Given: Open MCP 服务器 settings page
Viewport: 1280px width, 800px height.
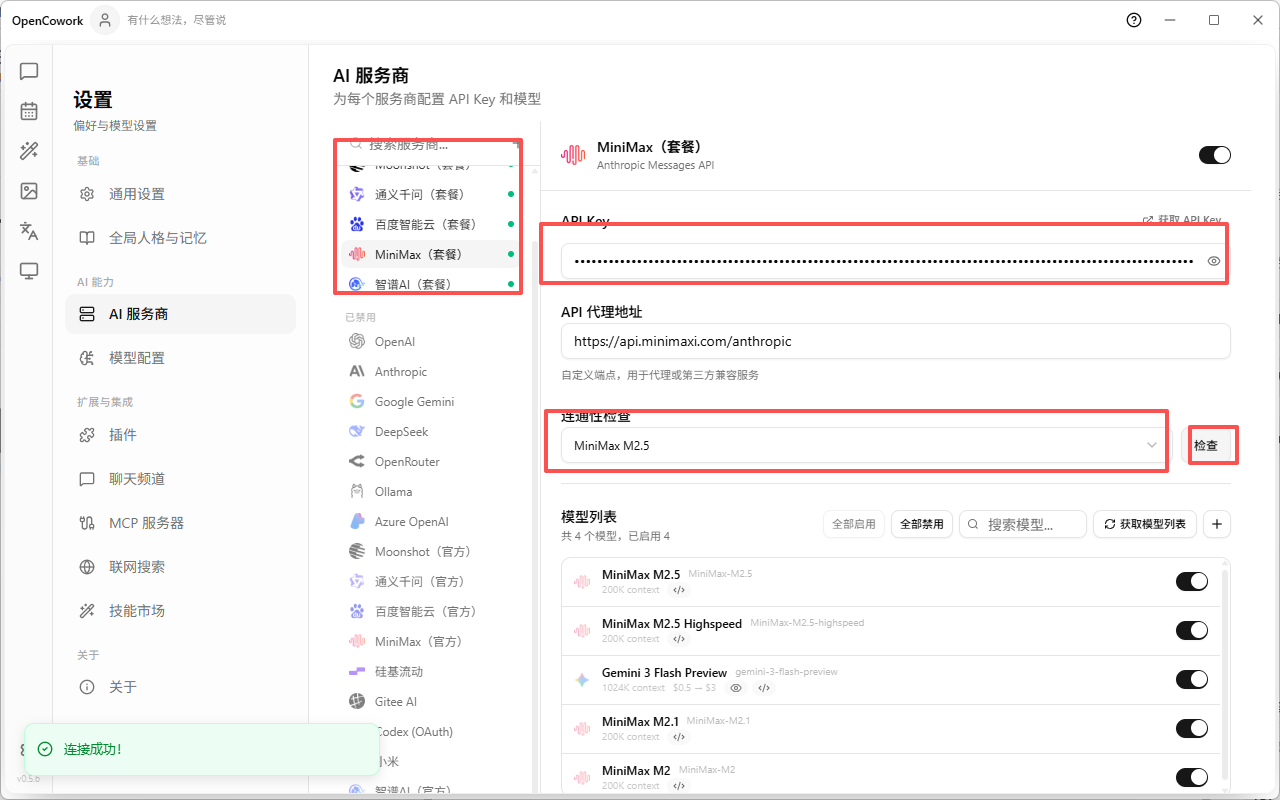Looking at the screenshot, I should pyautogui.click(x=180, y=523).
